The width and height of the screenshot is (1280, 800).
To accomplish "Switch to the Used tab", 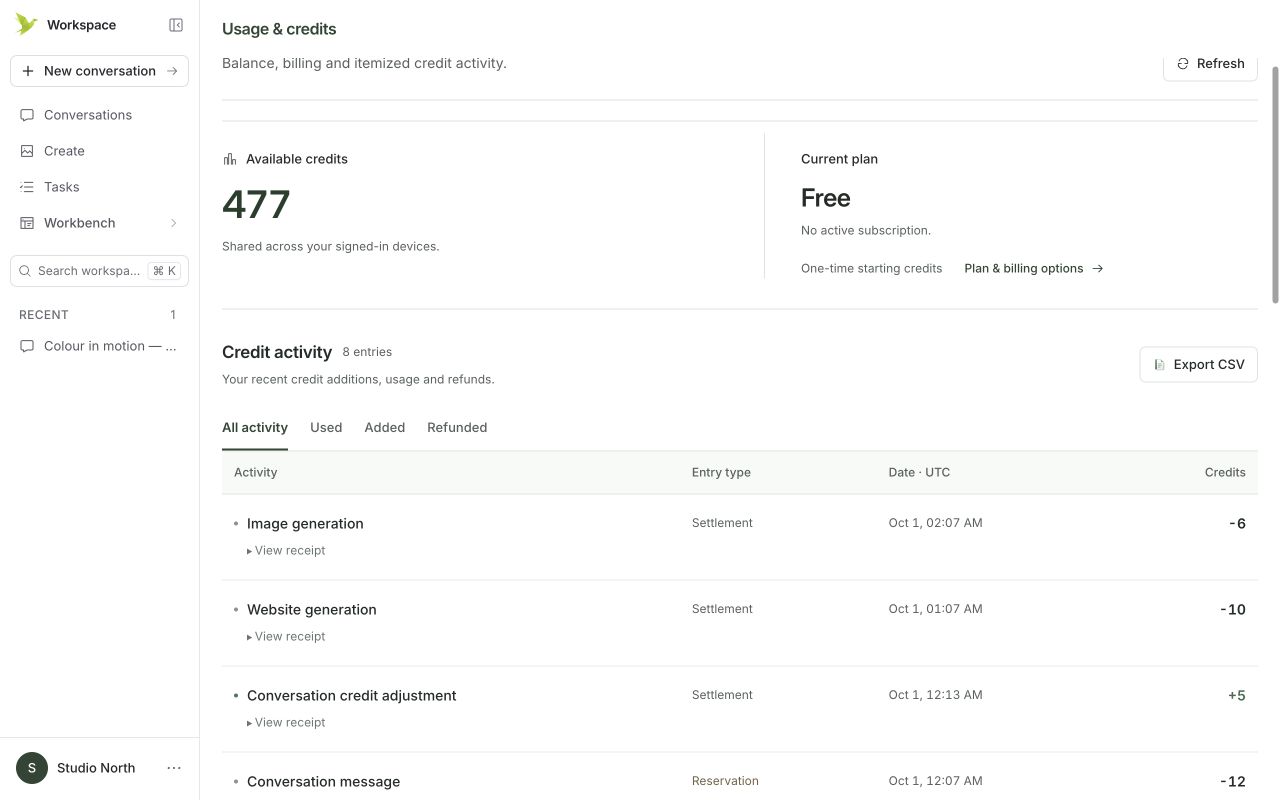I will click(x=326, y=427).
